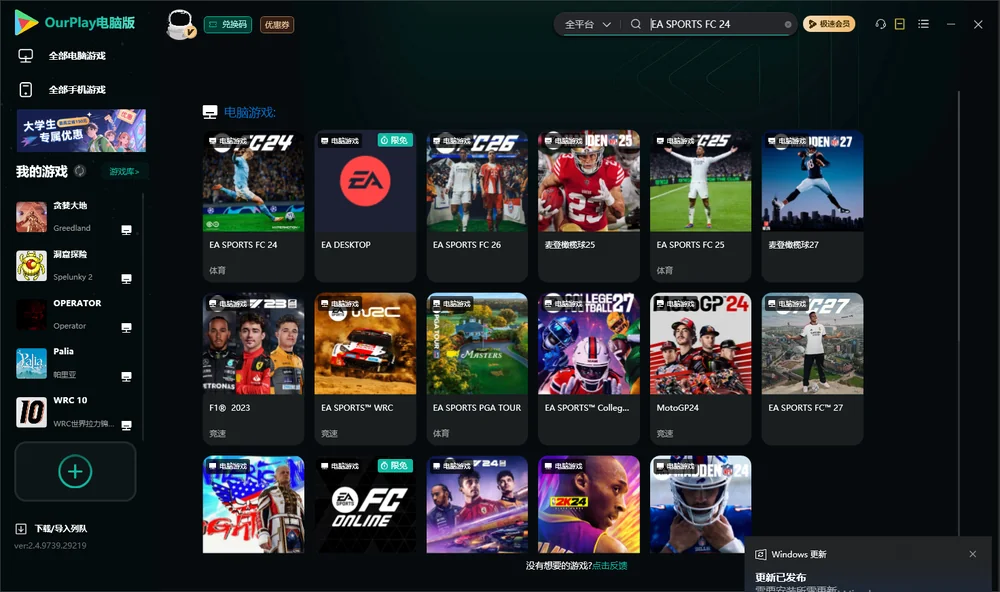Open the Madden 24 game card

[700, 504]
